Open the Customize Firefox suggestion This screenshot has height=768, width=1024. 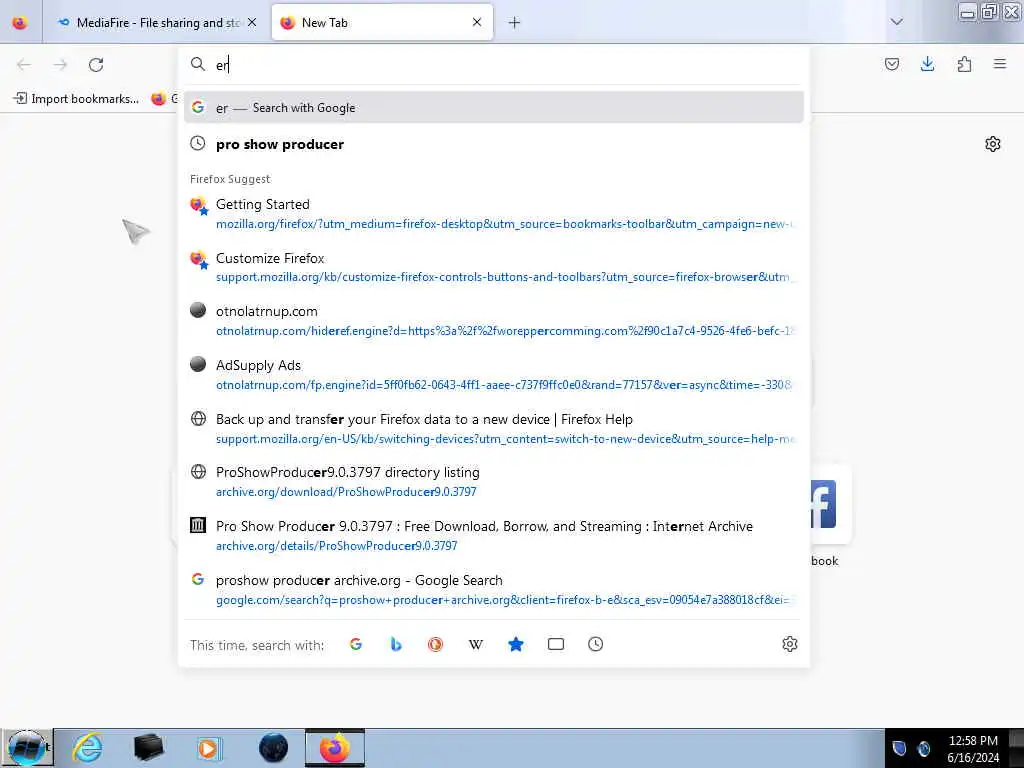[494, 268]
